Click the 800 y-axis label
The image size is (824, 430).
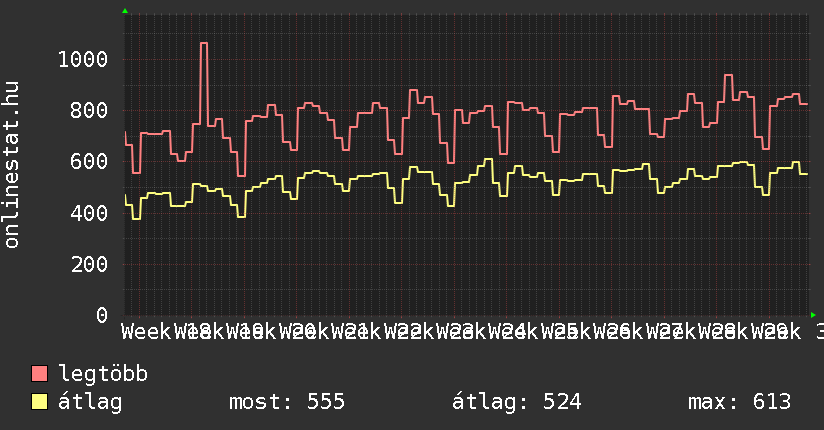(89, 110)
